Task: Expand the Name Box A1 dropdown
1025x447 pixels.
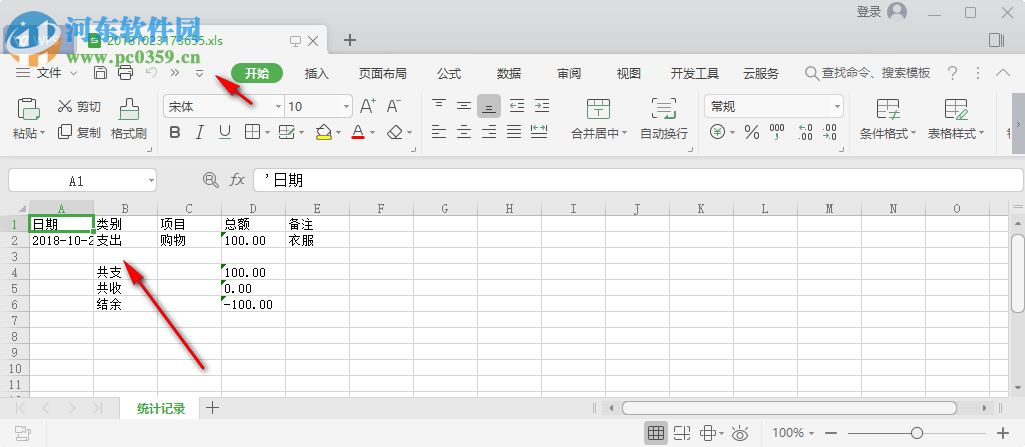Action: (x=152, y=181)
